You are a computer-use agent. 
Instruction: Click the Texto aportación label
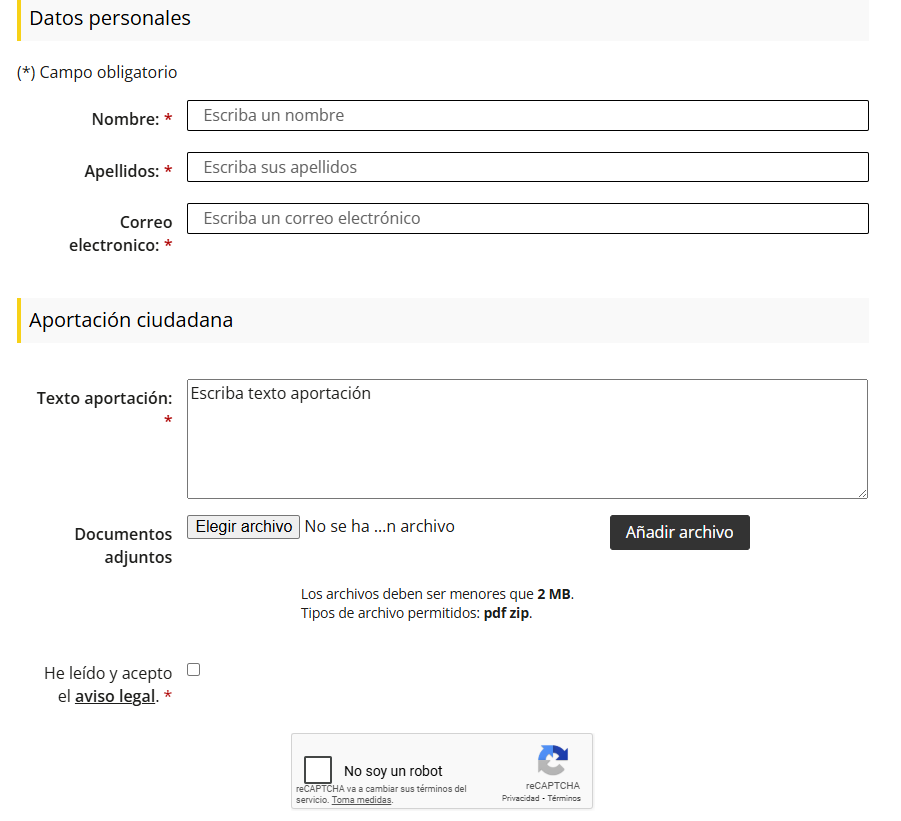tap(104, 398)
